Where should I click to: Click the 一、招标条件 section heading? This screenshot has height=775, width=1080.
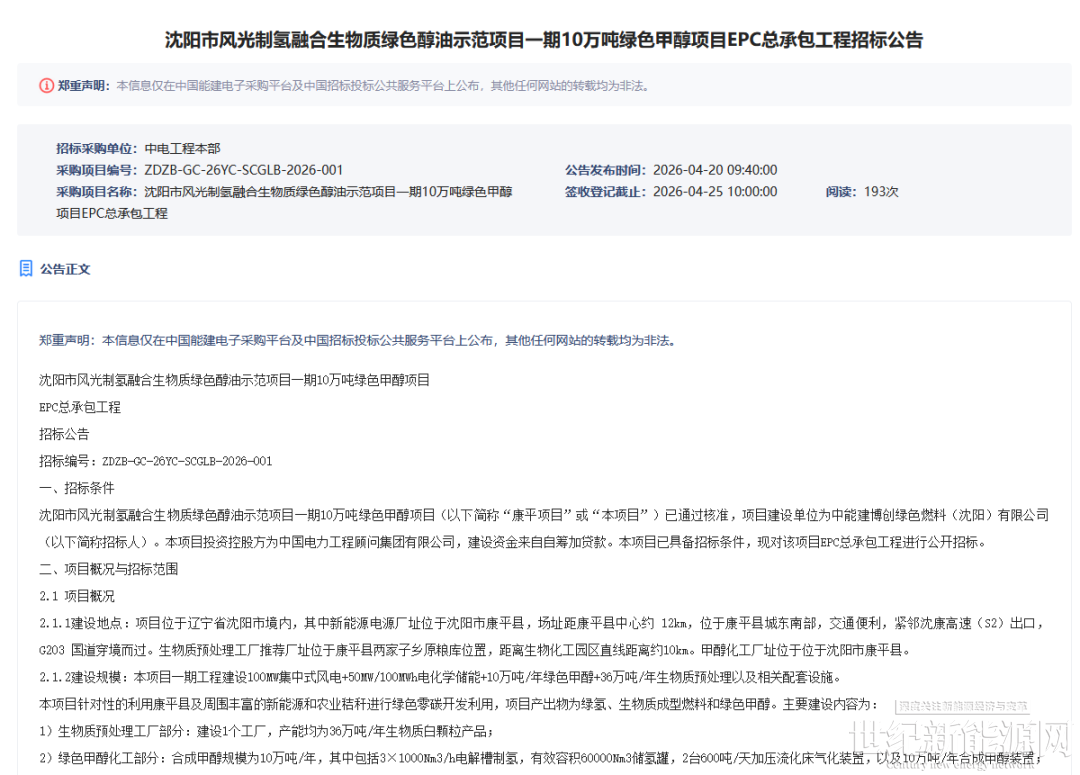coord(77,488)
